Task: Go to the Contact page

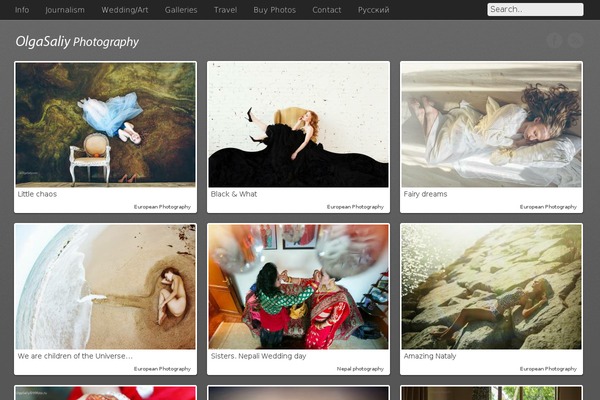Action: point(326,10)
